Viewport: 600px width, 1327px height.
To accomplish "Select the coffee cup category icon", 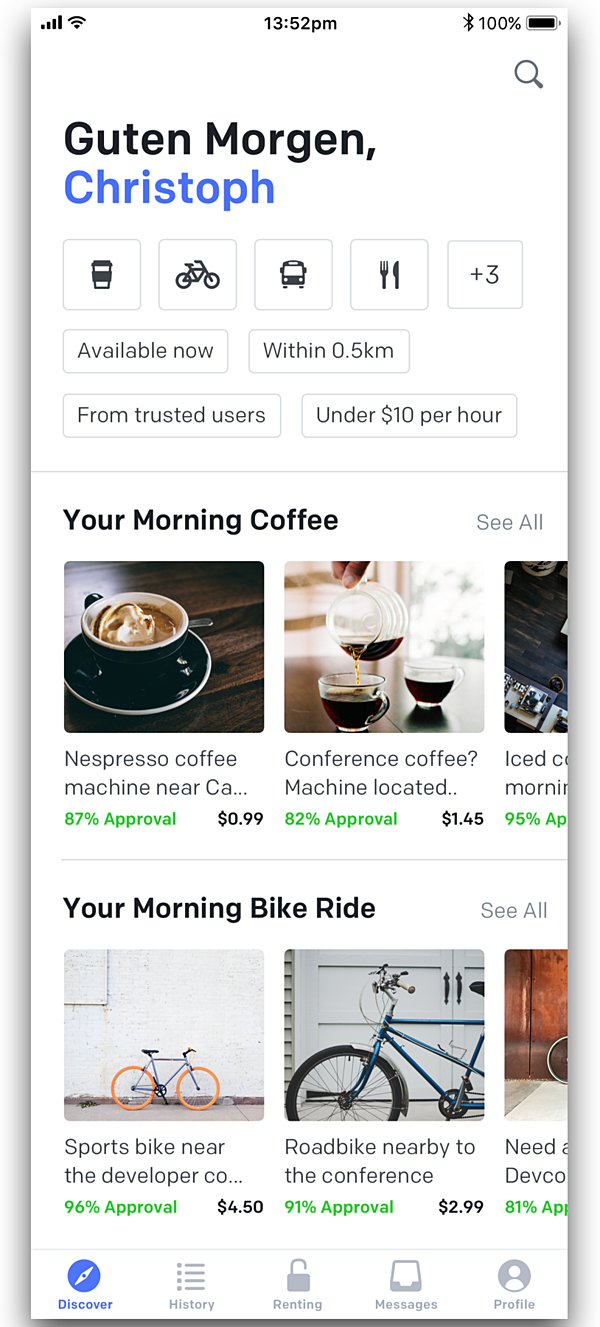I will tap(101, 274).
